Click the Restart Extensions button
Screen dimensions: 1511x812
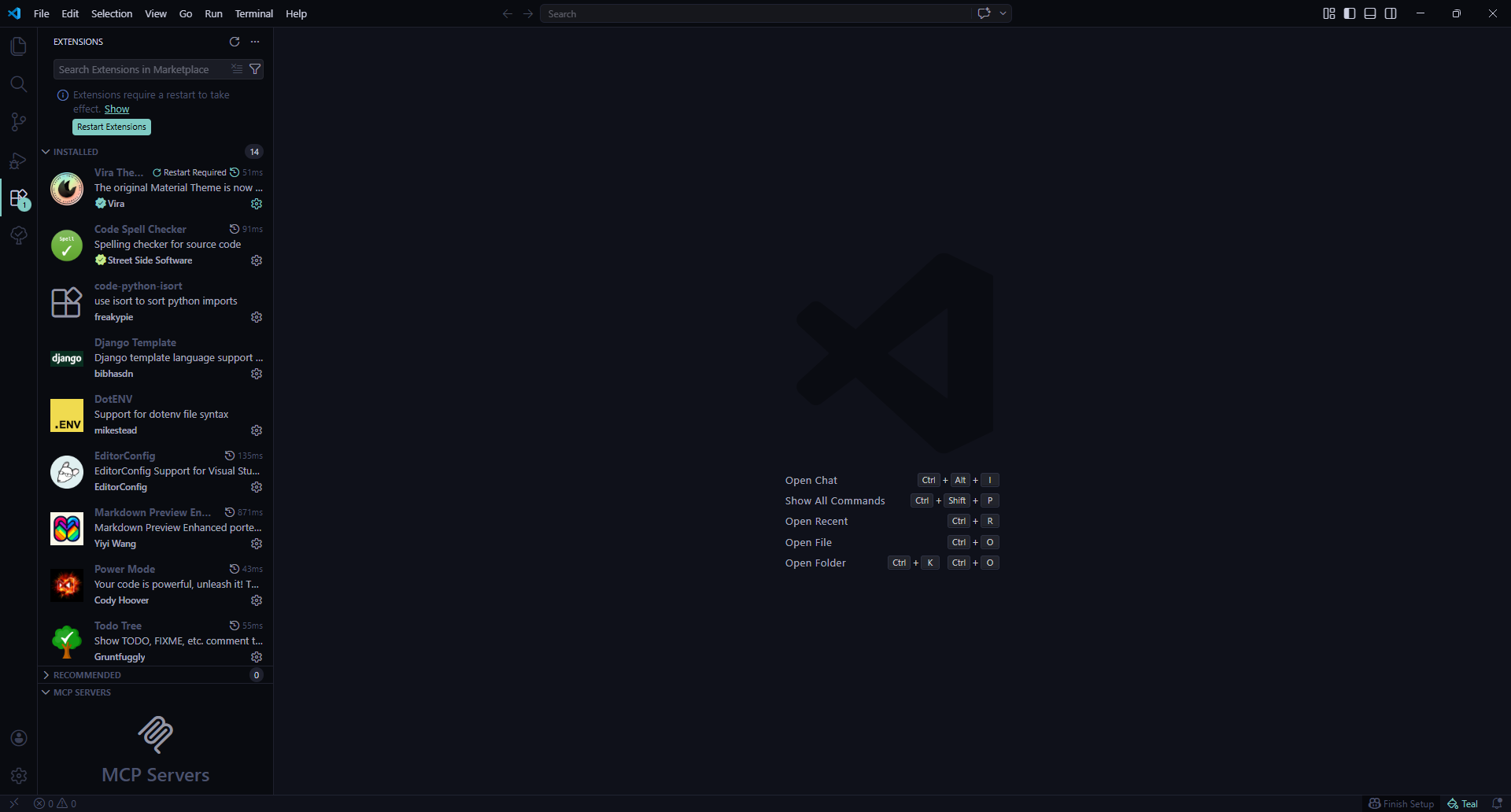(112, 127)
